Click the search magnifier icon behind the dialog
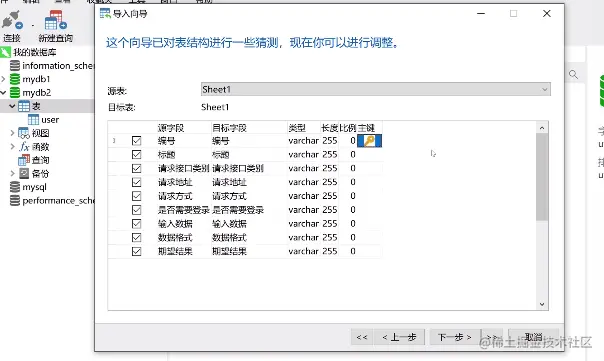Screen dimensions: 604x361 pos(573,74)
